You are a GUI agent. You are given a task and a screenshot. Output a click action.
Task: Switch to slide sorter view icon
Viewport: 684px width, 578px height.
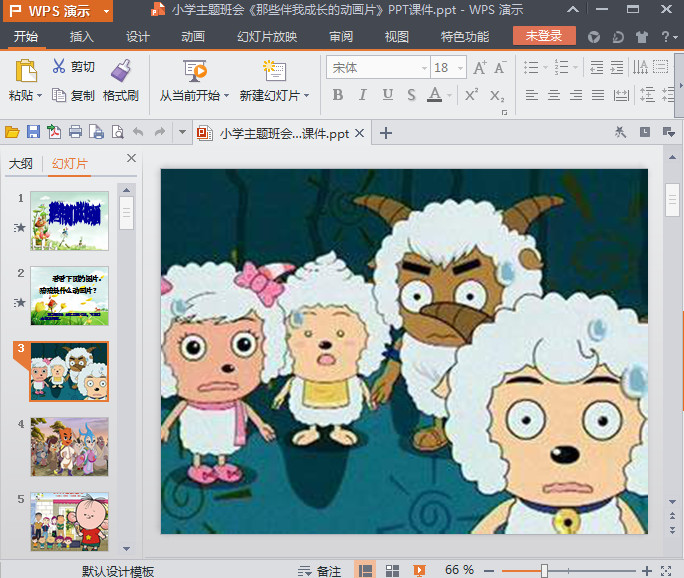click(x=393, y=571)
